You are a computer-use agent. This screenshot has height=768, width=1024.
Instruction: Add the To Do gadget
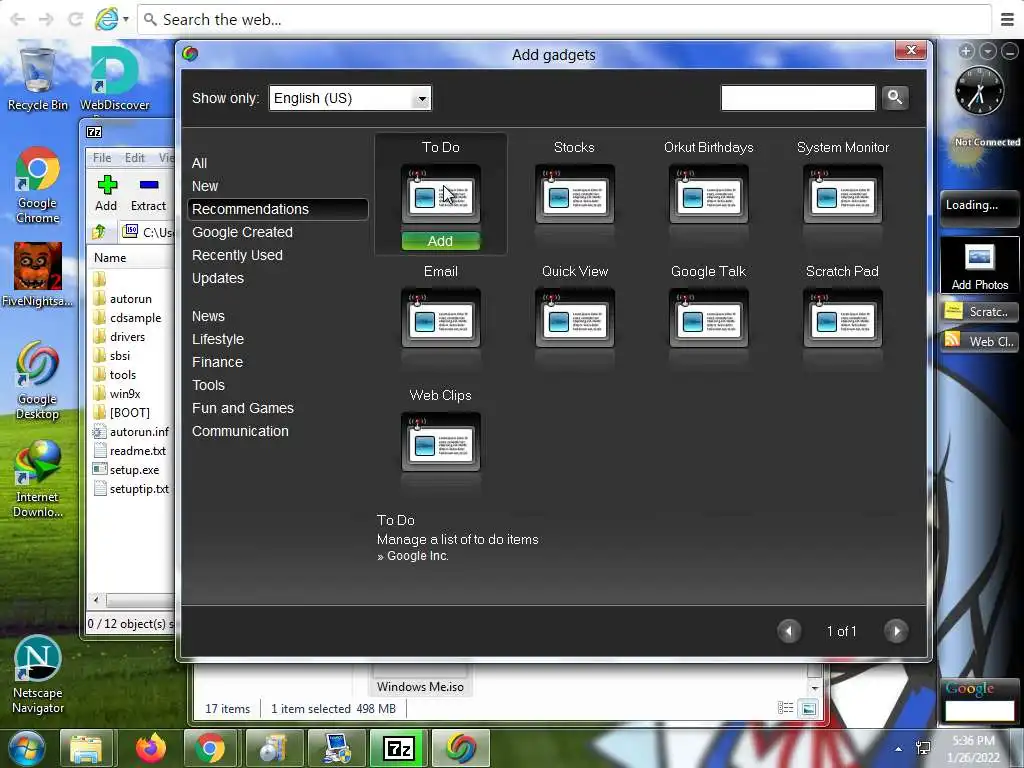441,241
